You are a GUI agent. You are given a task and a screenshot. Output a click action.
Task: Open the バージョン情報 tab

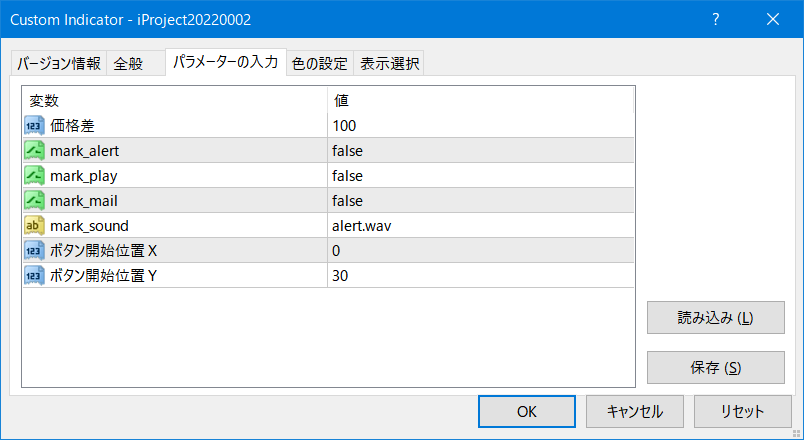[x=58, y=64]
